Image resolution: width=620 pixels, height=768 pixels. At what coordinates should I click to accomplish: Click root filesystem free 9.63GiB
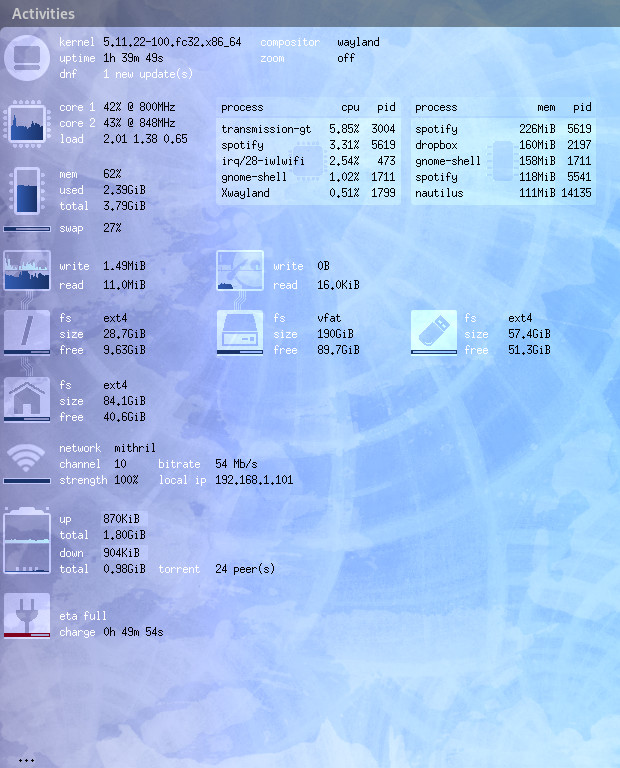coord(124,350)
